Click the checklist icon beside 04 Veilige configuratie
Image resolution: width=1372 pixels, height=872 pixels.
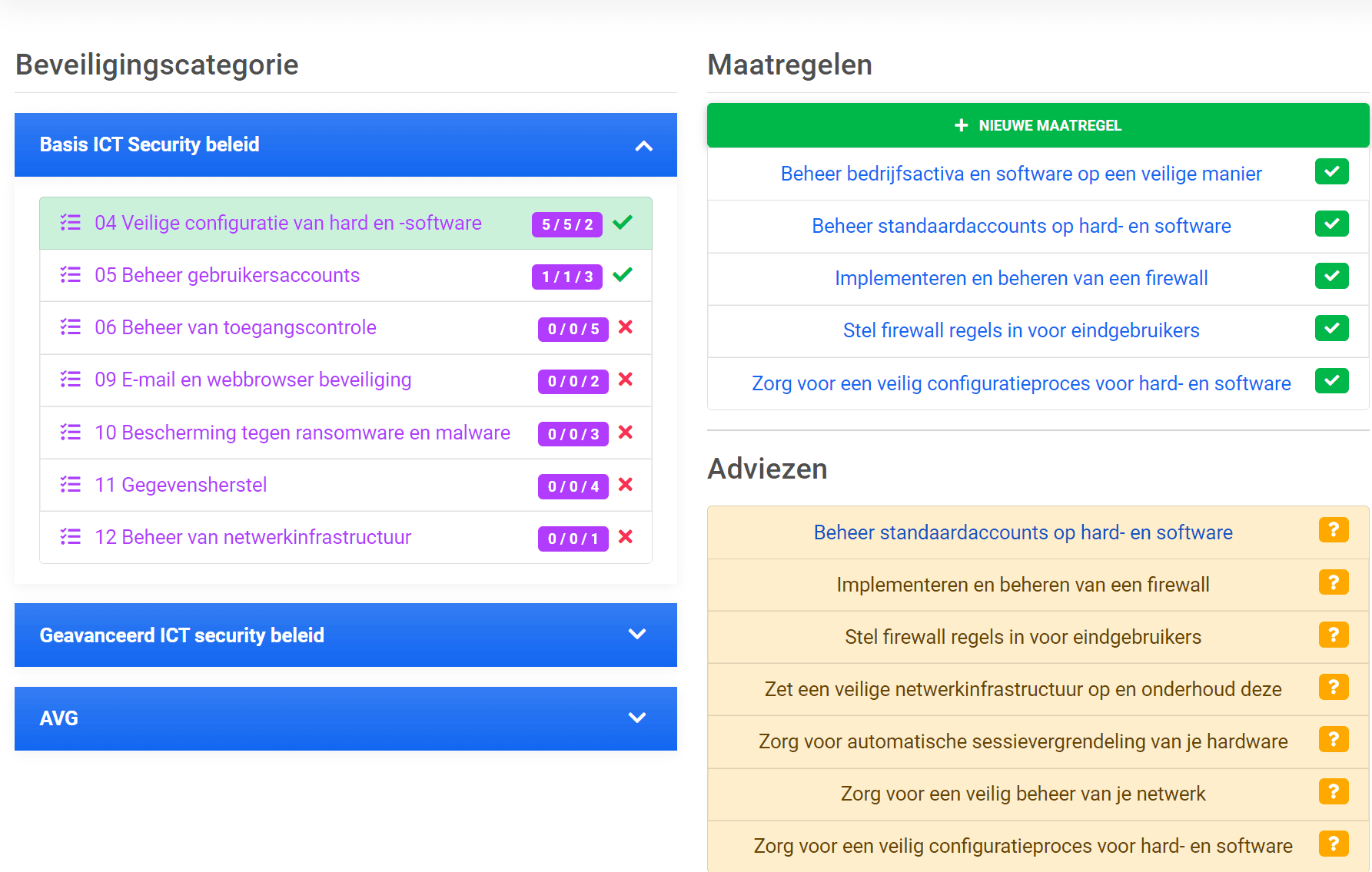point(71,223)
